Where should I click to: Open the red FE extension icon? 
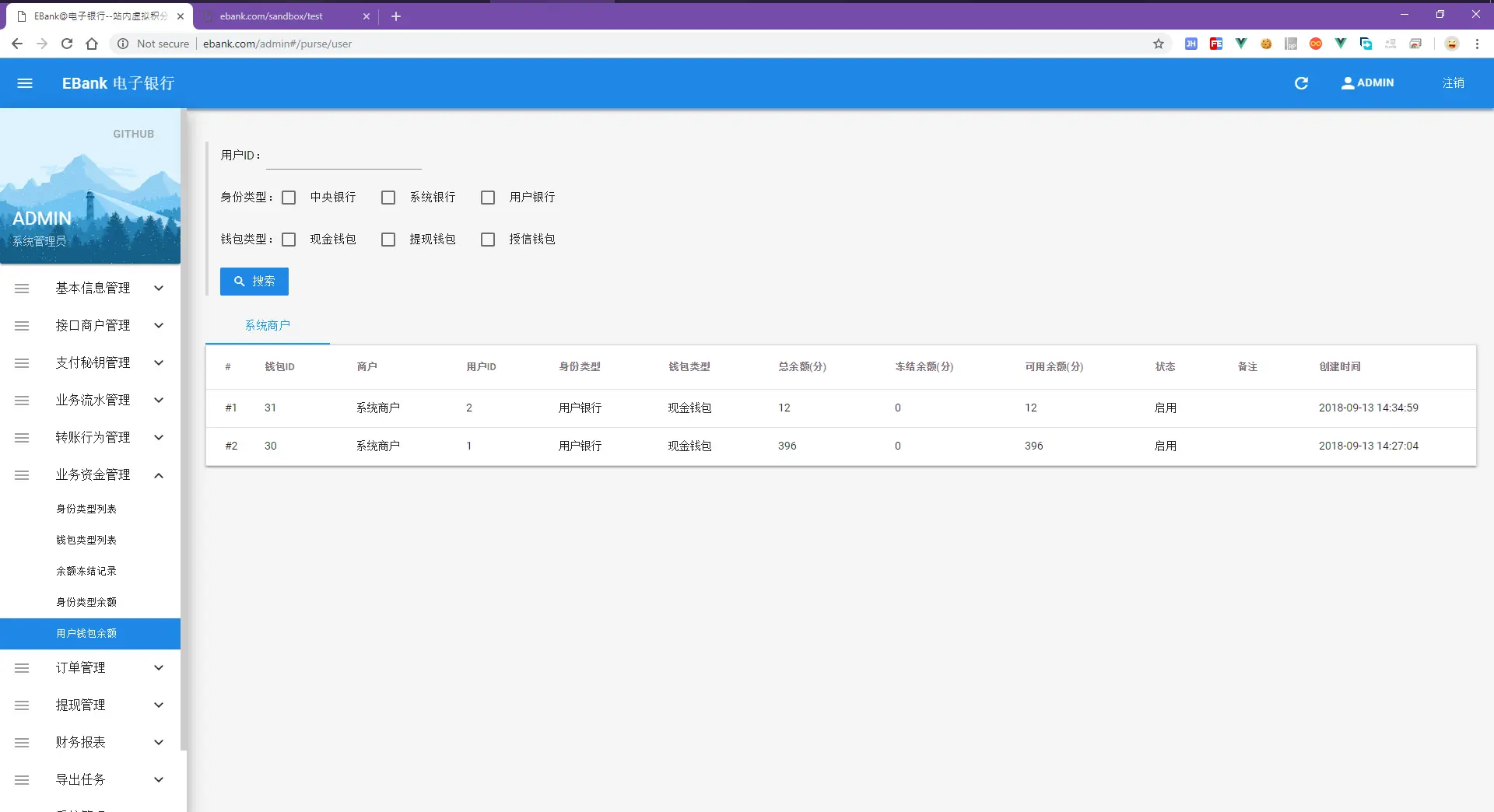(1216, 44)
